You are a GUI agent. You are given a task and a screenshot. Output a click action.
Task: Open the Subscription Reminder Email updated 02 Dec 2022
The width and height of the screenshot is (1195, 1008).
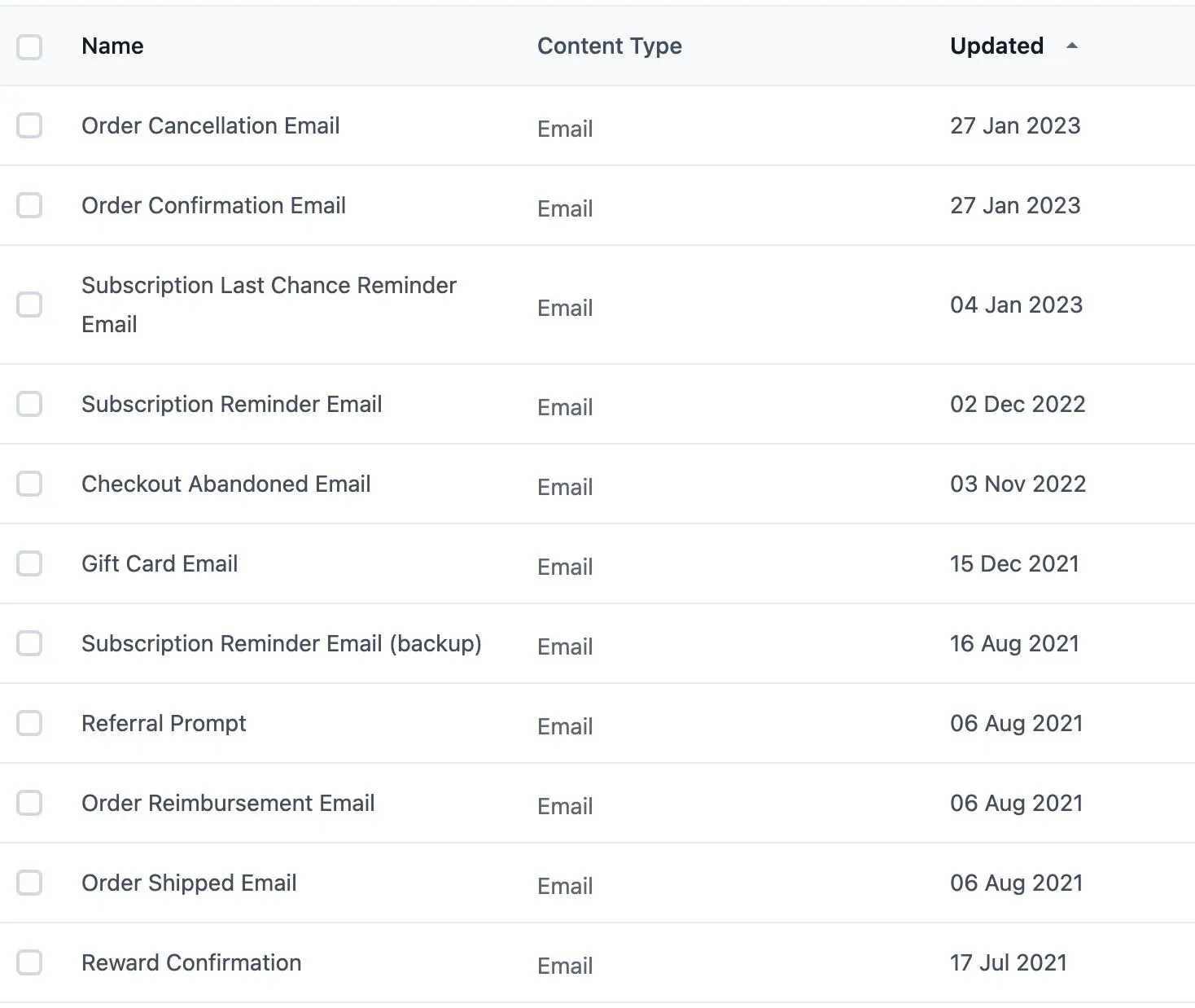[232, 404]
